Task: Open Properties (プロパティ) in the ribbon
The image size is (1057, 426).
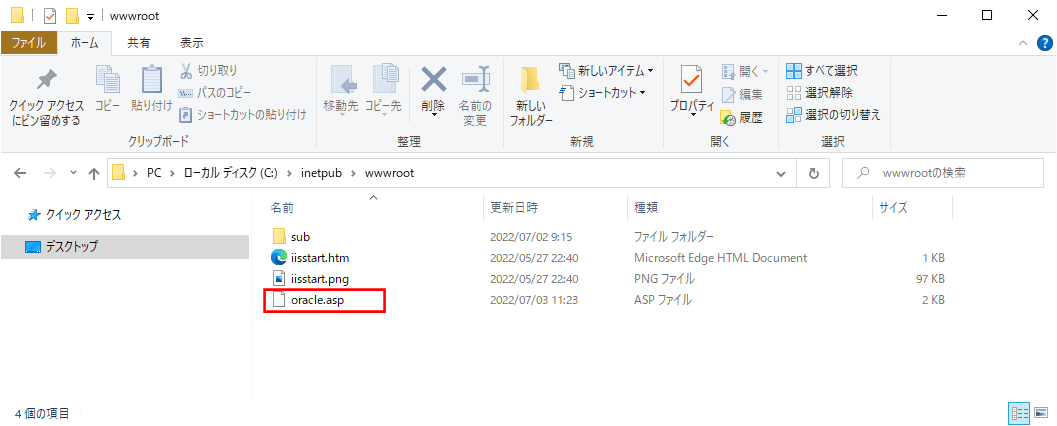Action: coord(691,88)
